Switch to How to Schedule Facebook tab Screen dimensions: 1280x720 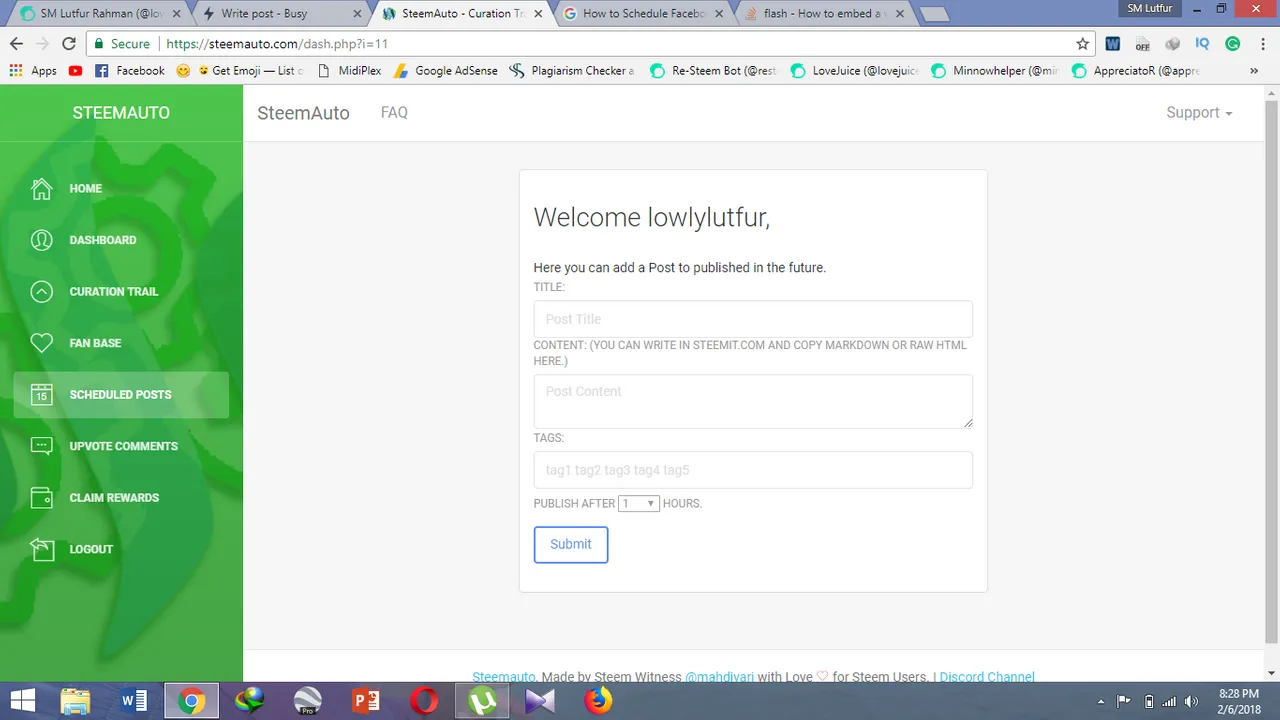(x=644, y=14)
